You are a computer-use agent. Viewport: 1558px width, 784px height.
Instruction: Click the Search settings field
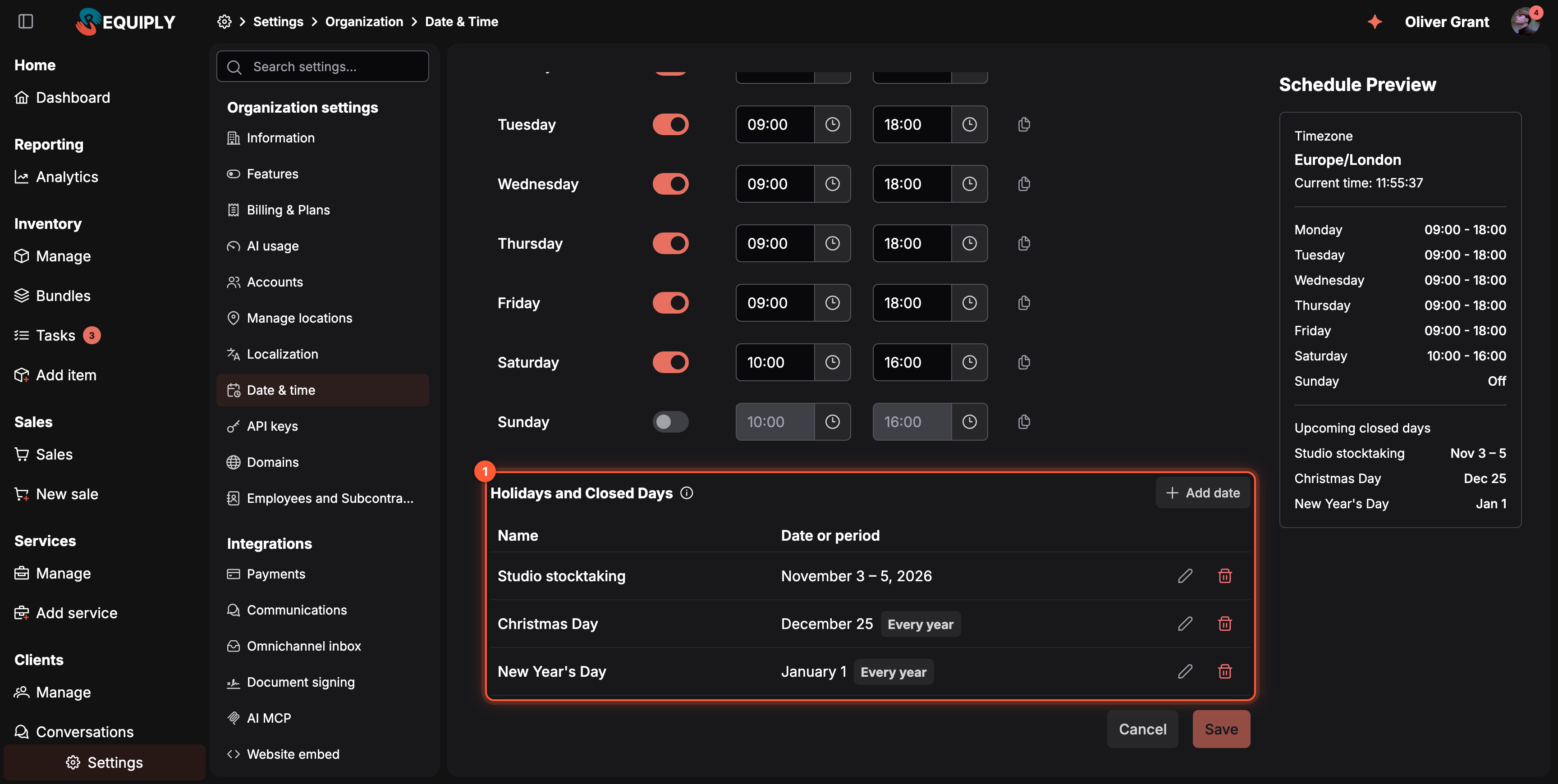click(x=322, y=67)
